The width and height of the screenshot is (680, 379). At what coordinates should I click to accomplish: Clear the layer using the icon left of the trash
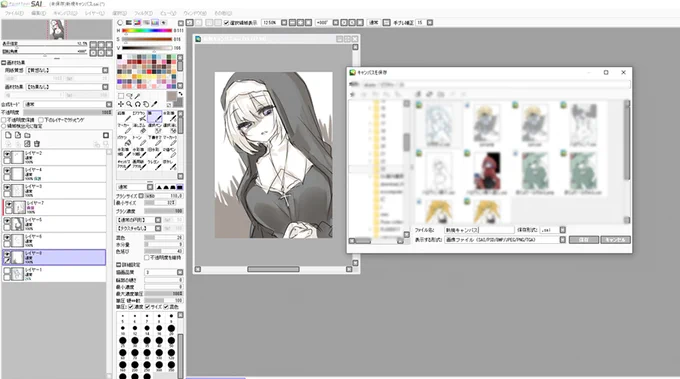27,144
